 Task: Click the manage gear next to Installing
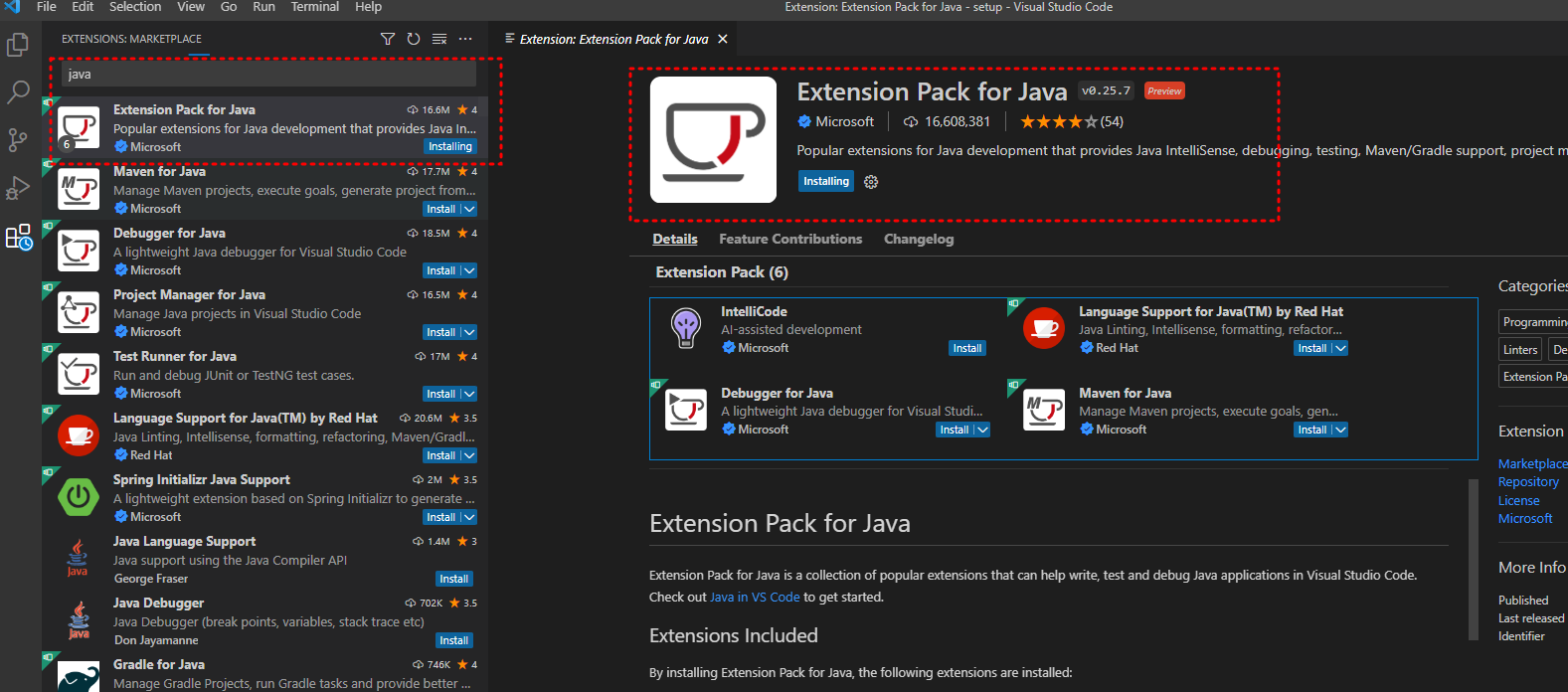point(871,182)
